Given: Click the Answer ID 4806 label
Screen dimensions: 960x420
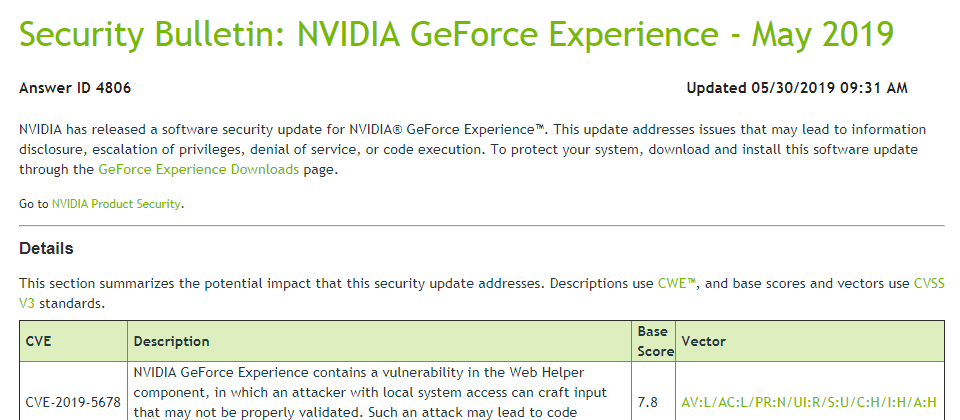Looking at the screenshot, I should (x=75, y=88).
